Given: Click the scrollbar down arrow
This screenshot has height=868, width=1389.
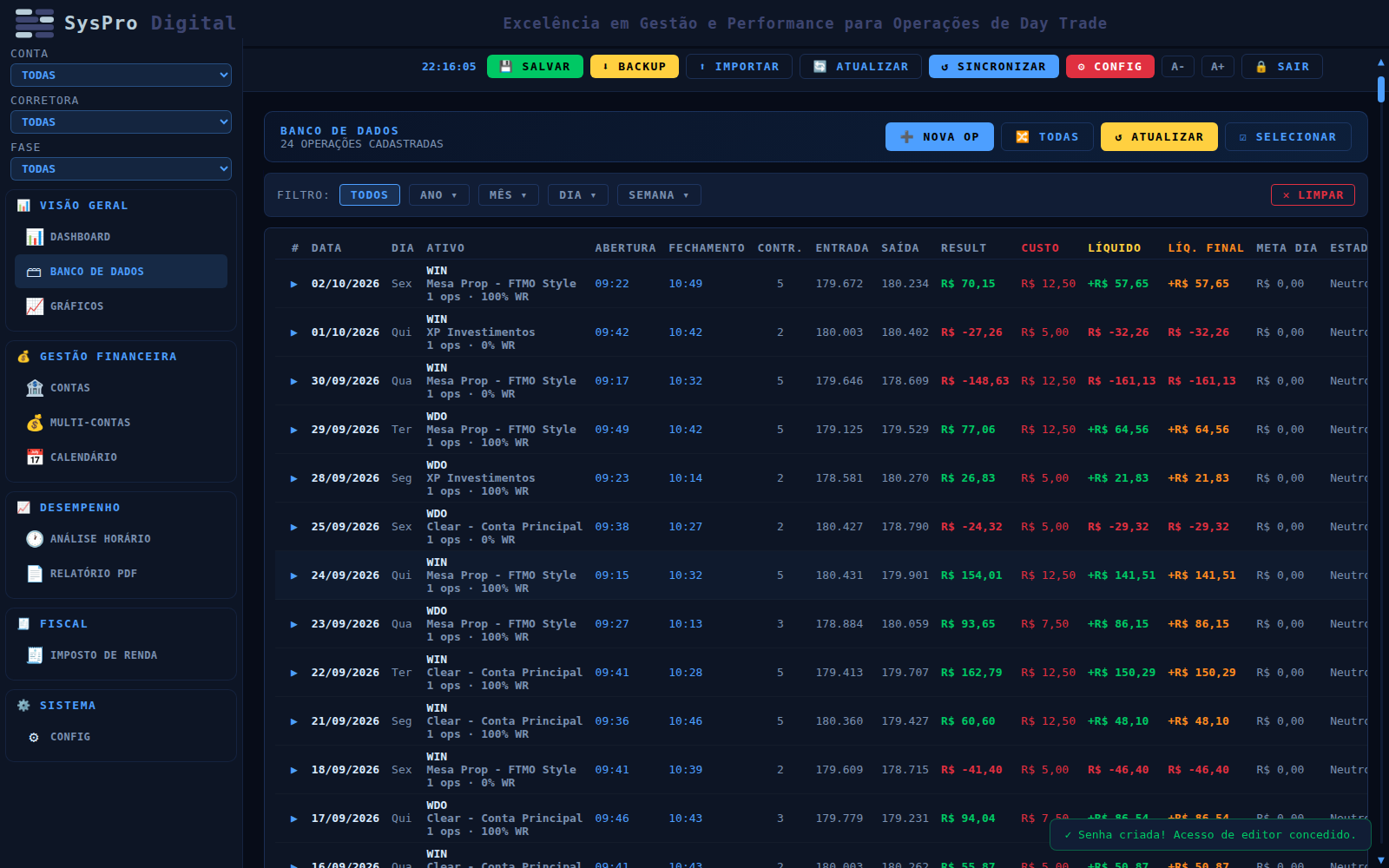Looking at the screenshot, I should point(1381,860).
